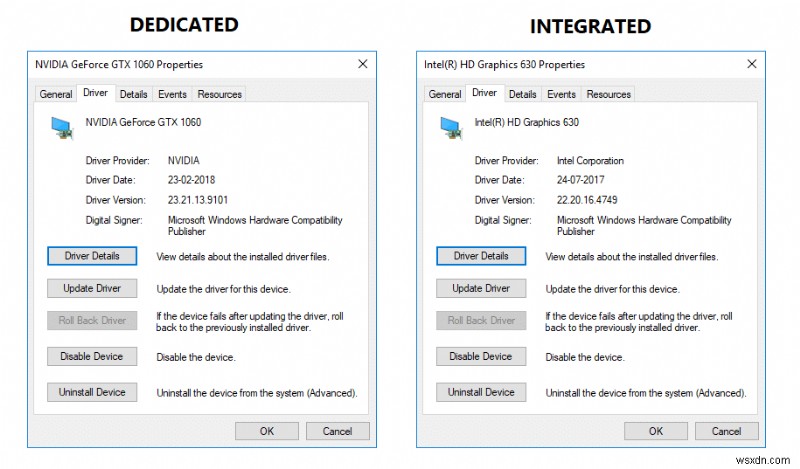This screenshot has height=469, width=800.
Task: Click the driver version 23.21.13.9101
Action: point(198,200)
